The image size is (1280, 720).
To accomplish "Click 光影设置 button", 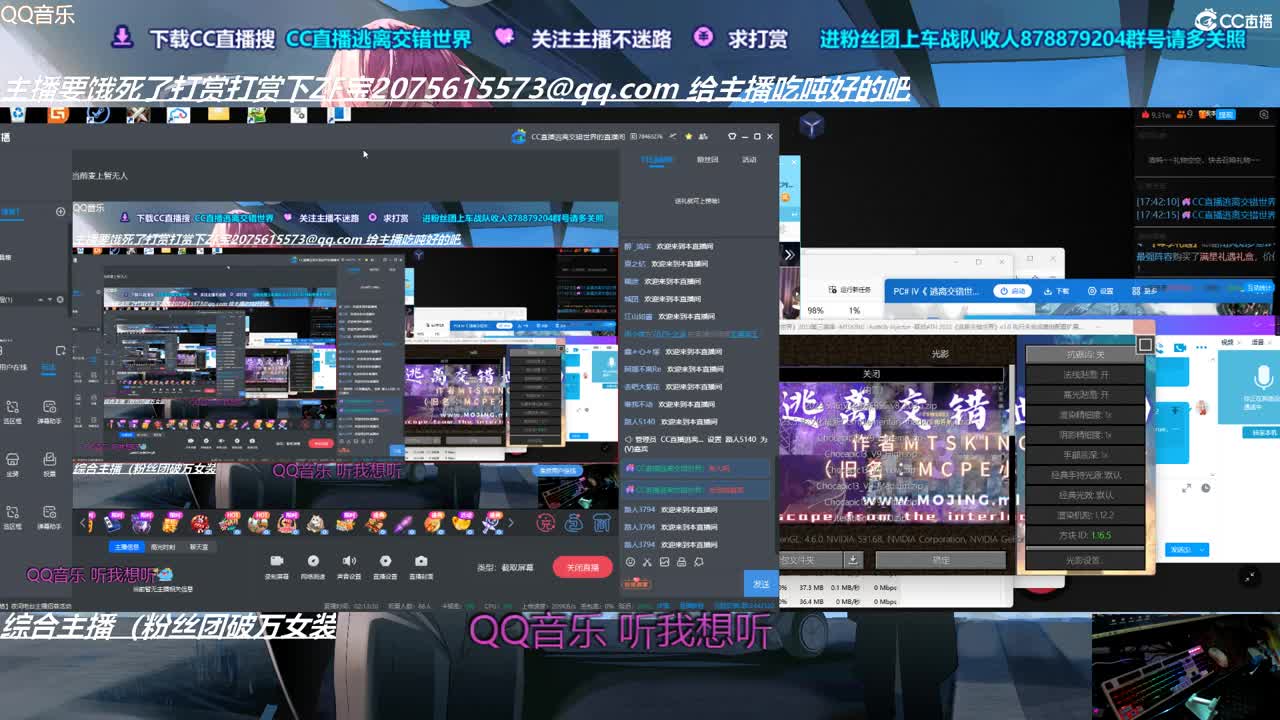I will (1084, 561).
